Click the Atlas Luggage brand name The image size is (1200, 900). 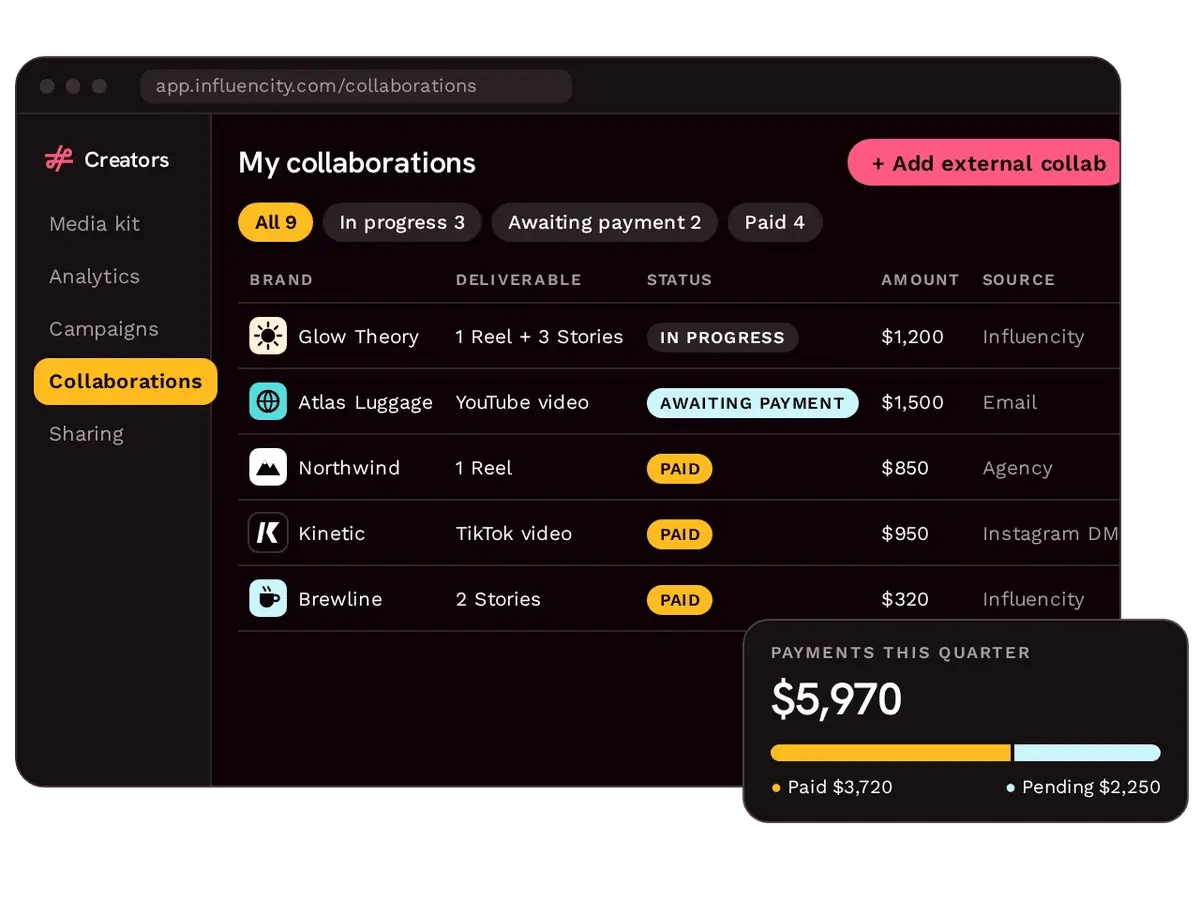pyautogui.click(x=365, y=402)
